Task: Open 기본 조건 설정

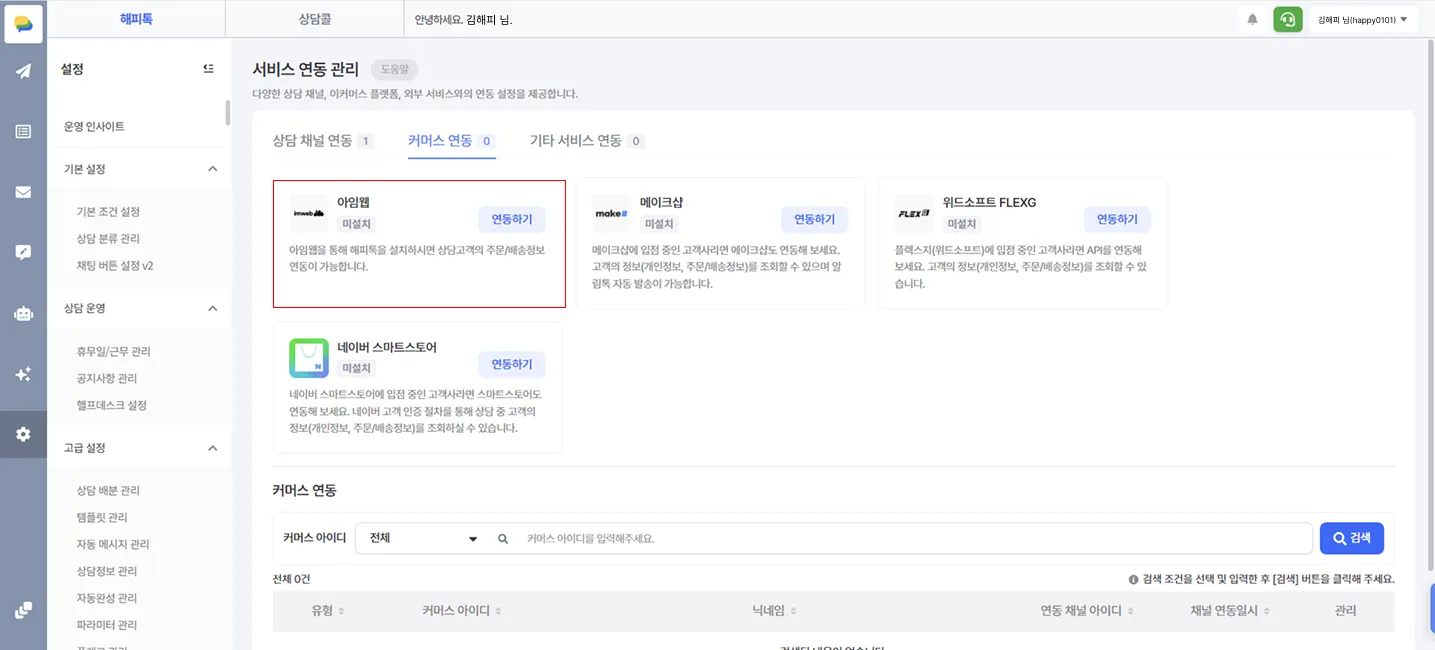Action: point(108,212)
